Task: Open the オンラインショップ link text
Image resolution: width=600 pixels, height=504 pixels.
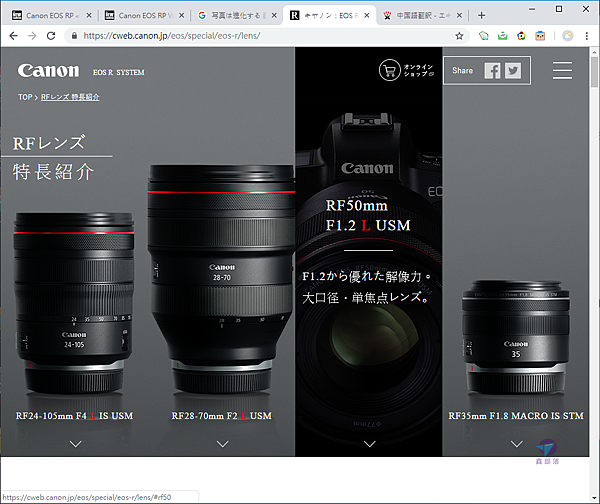Action: point(419,70)
